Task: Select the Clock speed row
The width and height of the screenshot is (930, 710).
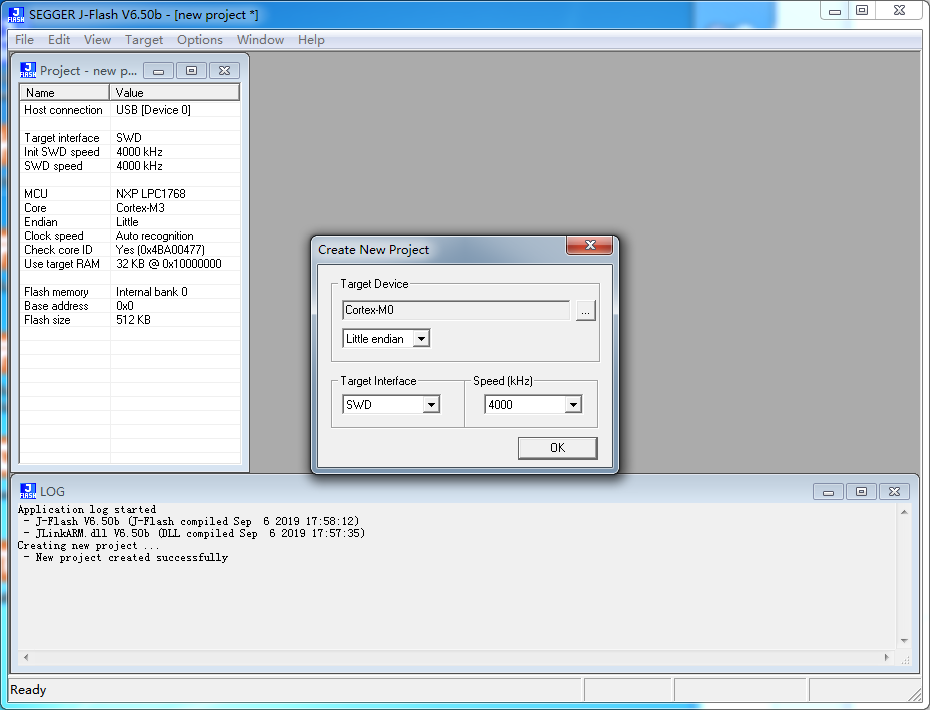Action: tap(130, 235)
